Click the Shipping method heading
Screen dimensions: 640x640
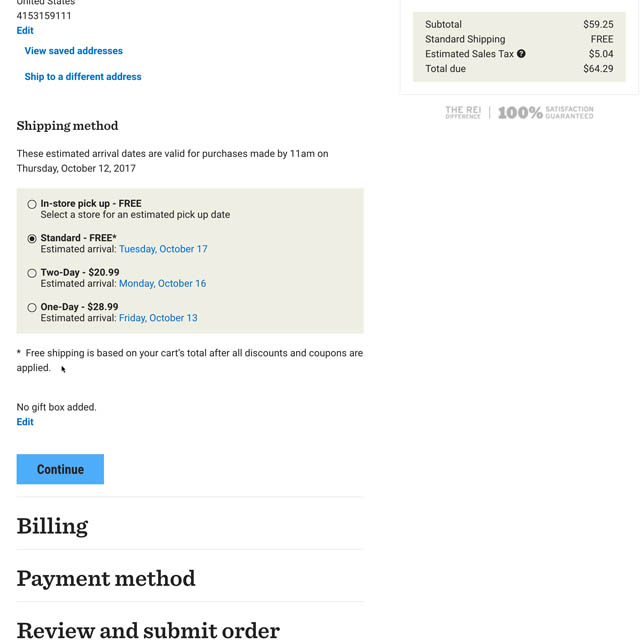pyautogui.click(x=67, y=126)
